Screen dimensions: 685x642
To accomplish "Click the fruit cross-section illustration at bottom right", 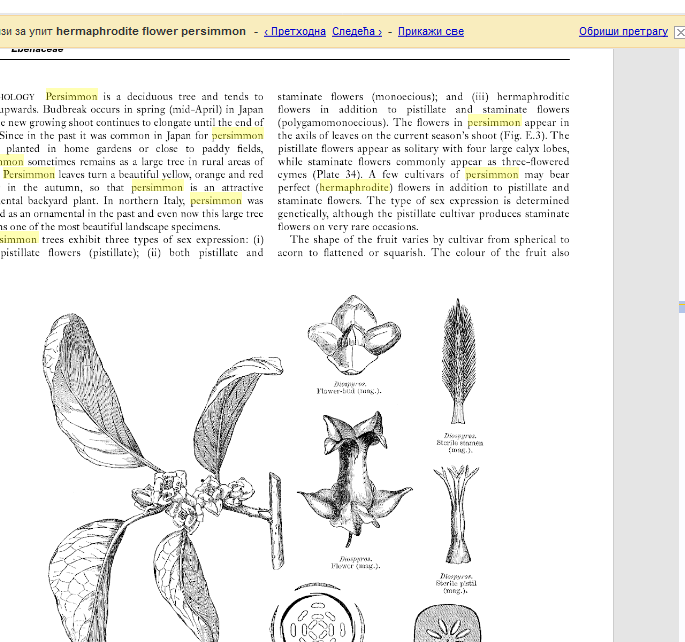I will (x=447, y=623).
